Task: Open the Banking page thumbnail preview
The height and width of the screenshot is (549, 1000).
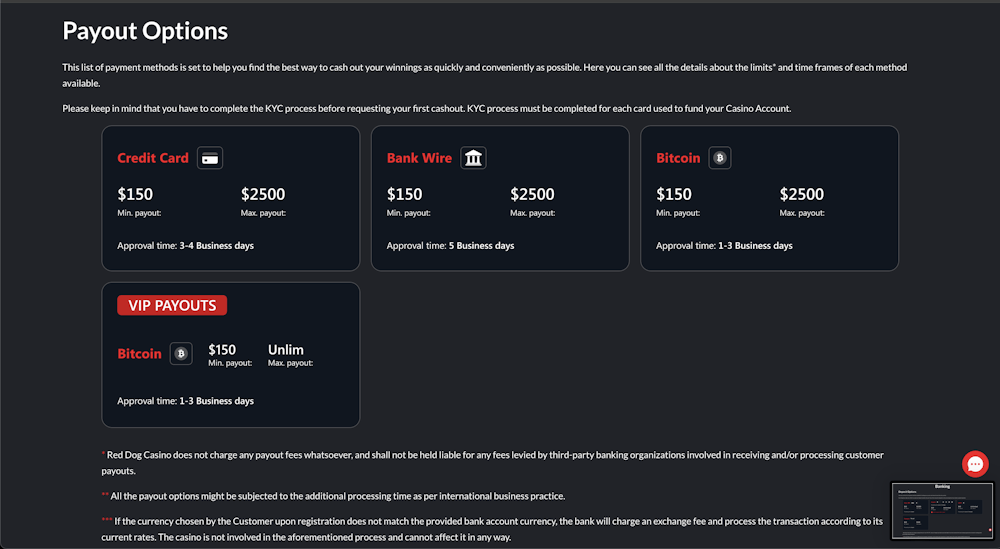Action: [942, 510]
